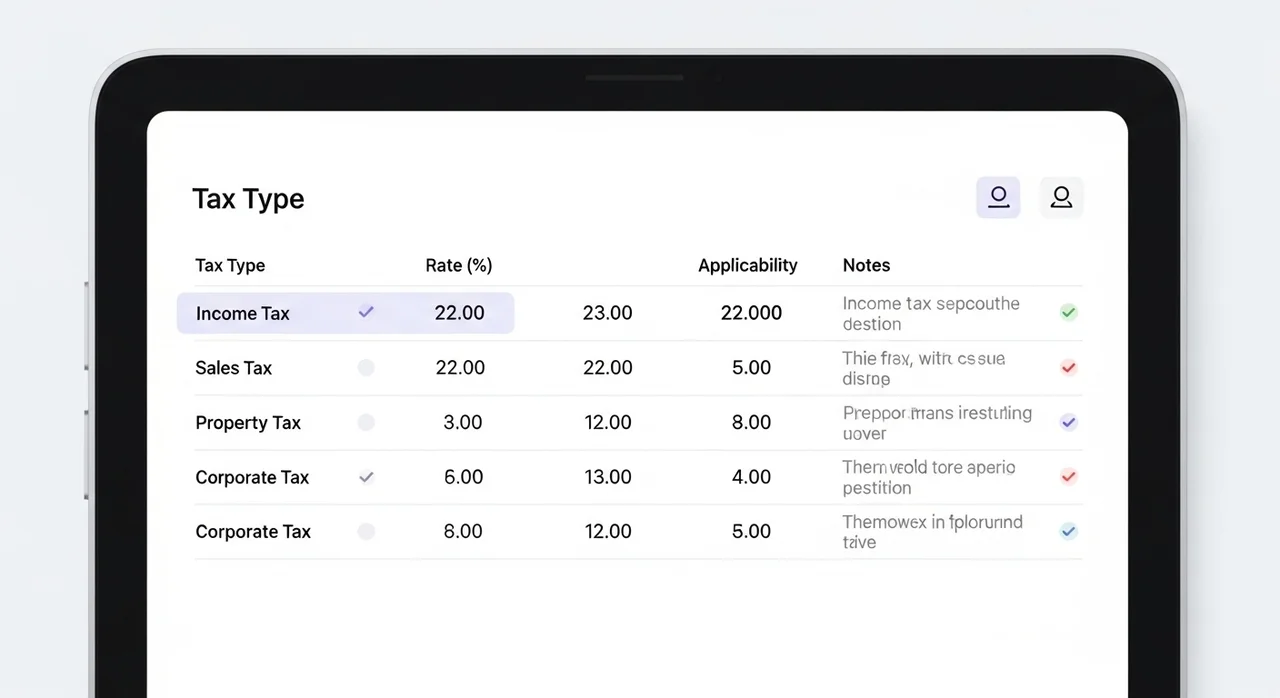Click the "3.00" rate for Property Tax
The height and width of the screenshot is (698, 1280).
click(463, 423)
